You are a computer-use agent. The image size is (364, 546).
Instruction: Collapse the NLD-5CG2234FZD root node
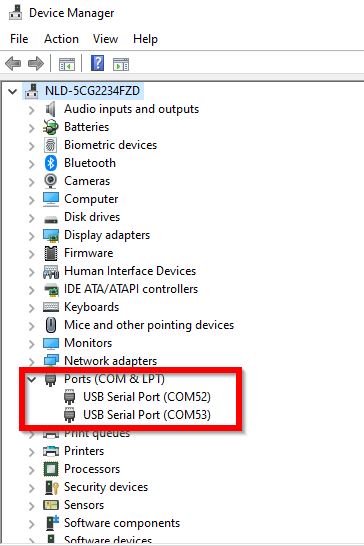point(13,92)
